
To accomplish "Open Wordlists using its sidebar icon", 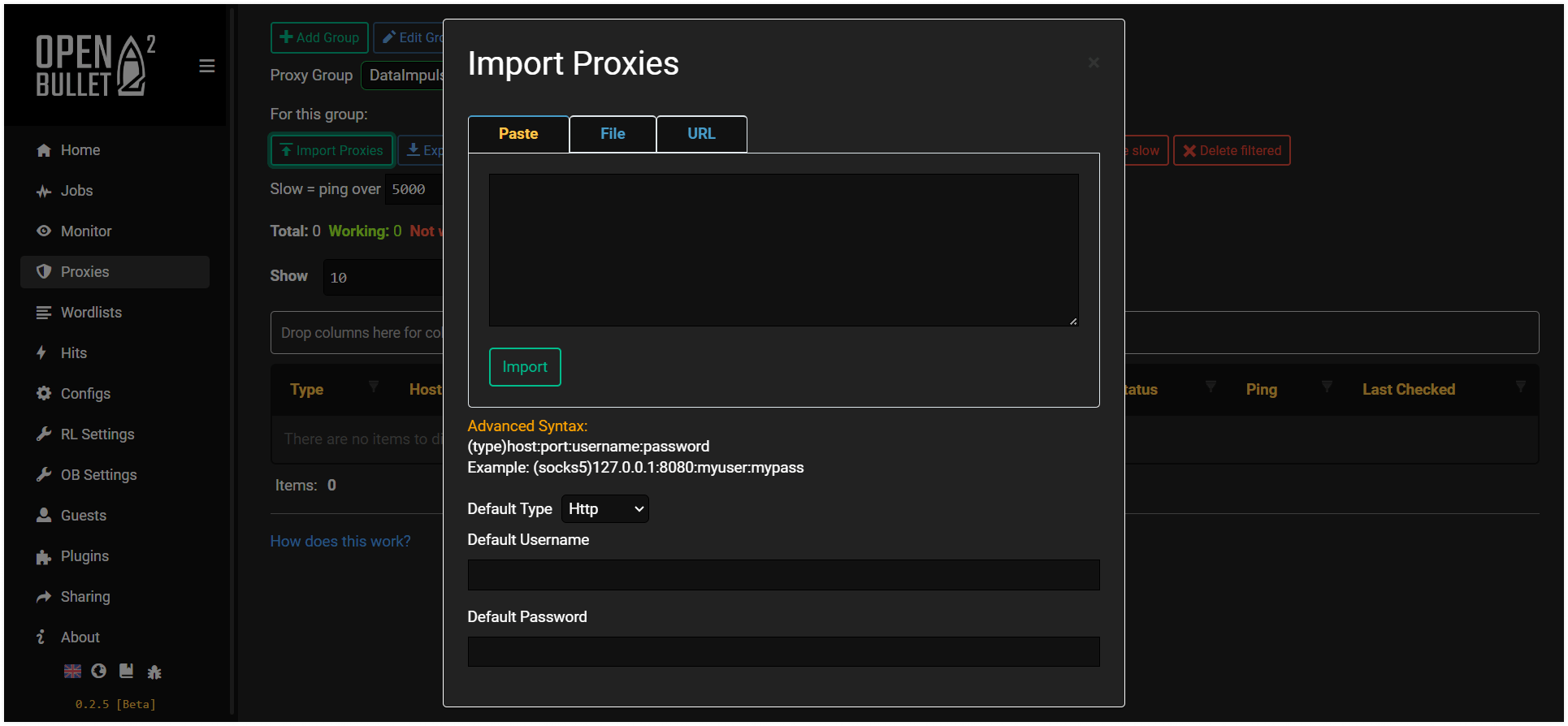I will [x=44, y=312].
